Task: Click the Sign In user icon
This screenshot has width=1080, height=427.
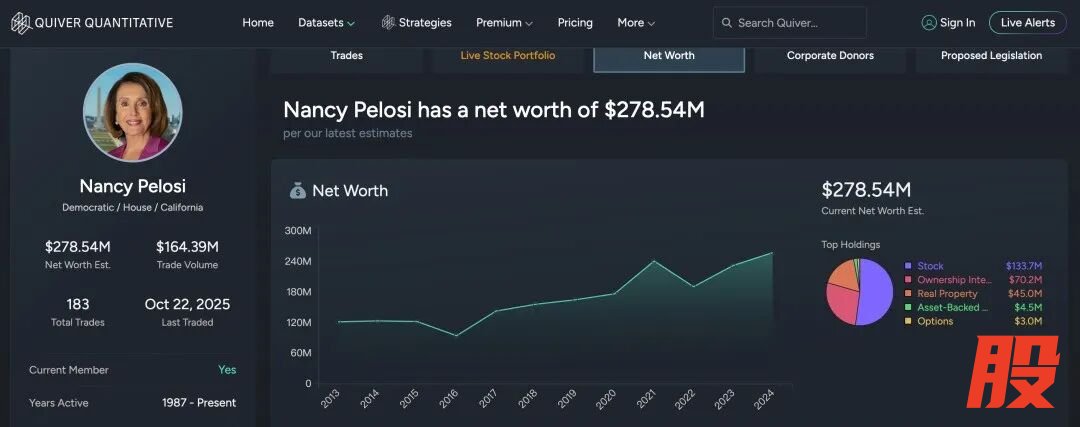Action: coord(929,23)
